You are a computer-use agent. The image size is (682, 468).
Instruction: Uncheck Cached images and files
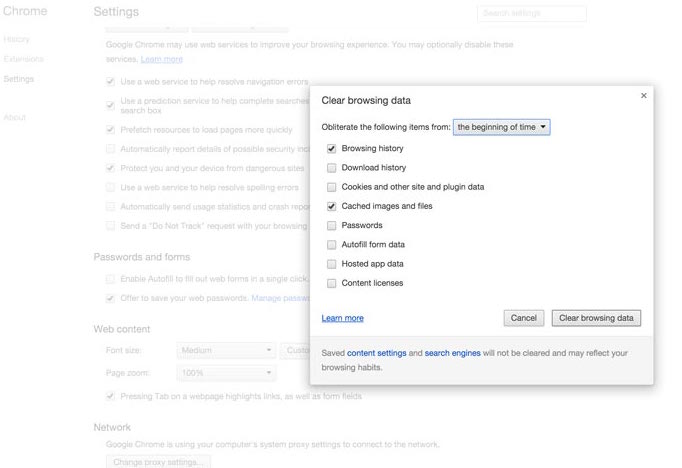331,206
